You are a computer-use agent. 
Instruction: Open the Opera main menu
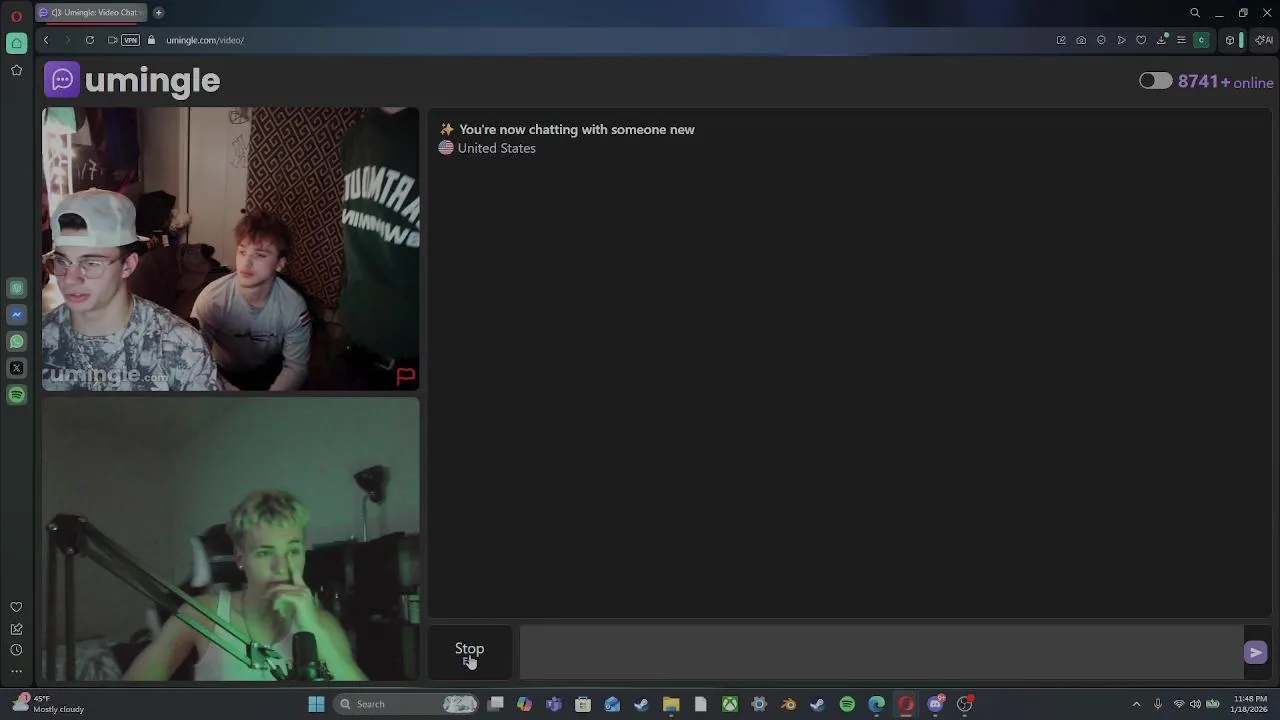pos(16,15)
